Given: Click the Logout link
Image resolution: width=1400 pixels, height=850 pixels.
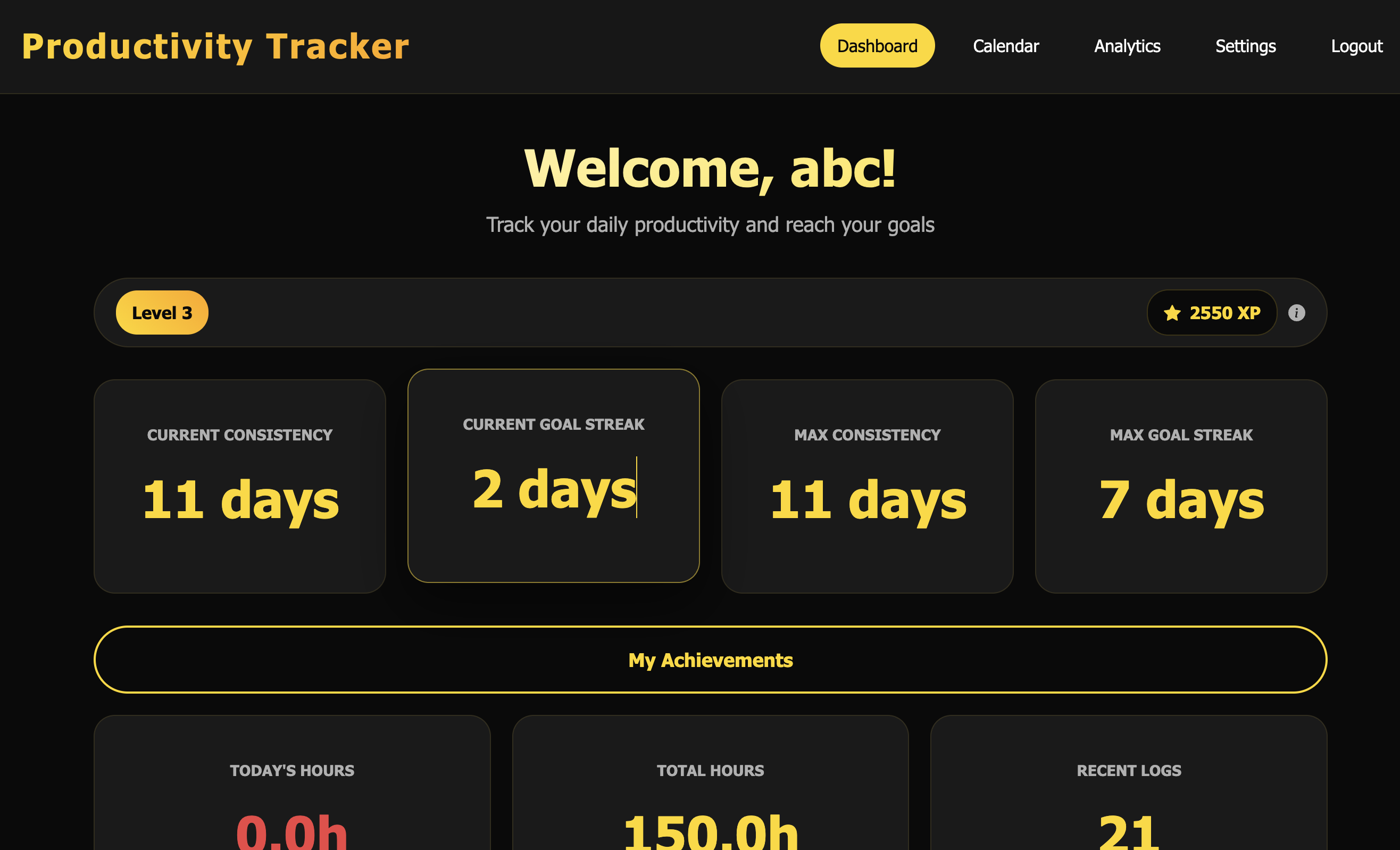Looking at the screenshot, I should tap(1356, 46).
